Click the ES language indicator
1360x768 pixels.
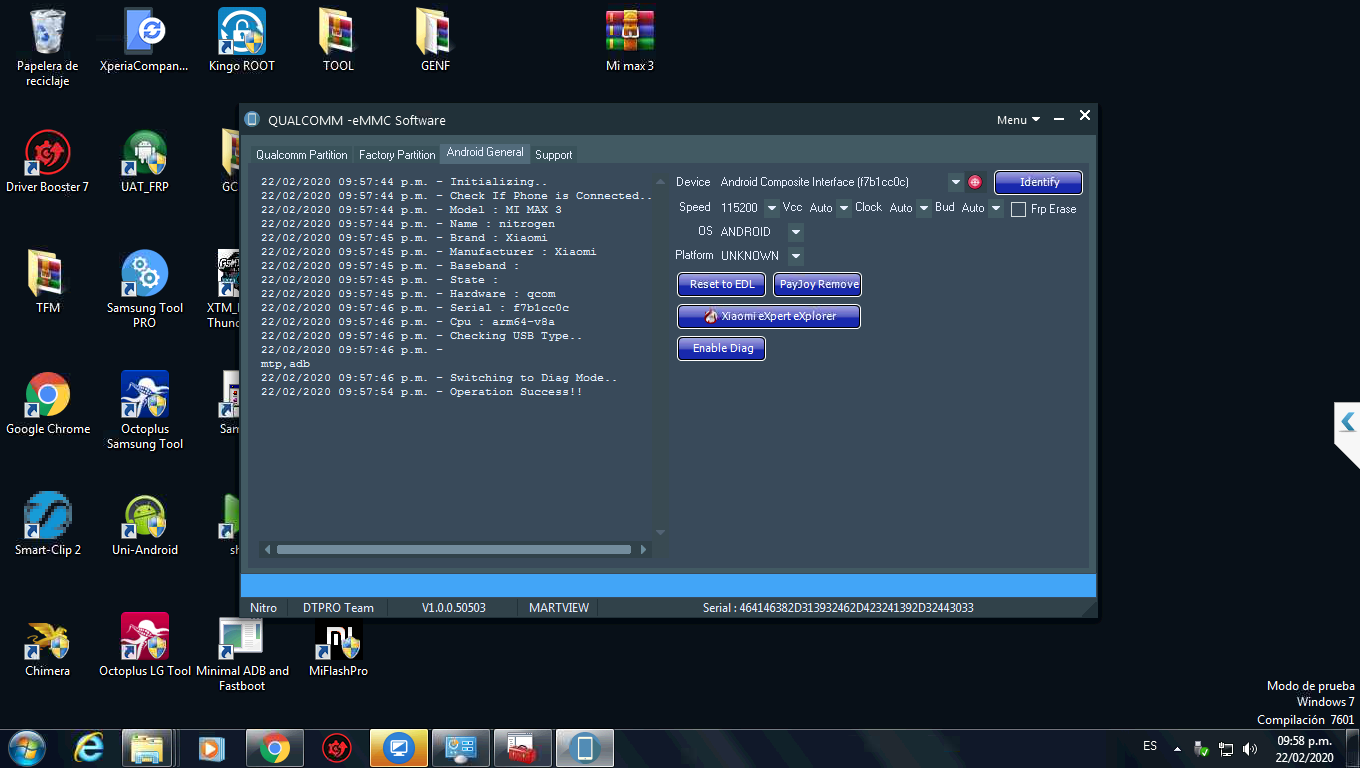1150,746
